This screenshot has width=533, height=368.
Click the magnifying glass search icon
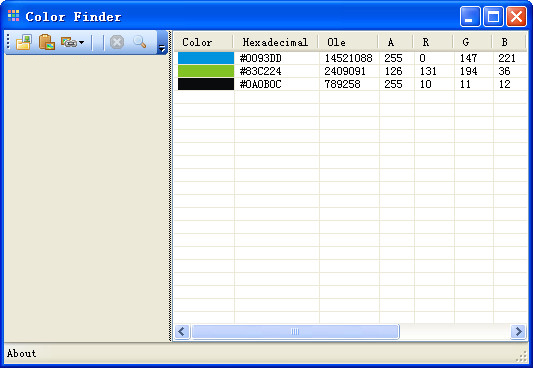tap(140, 42)
